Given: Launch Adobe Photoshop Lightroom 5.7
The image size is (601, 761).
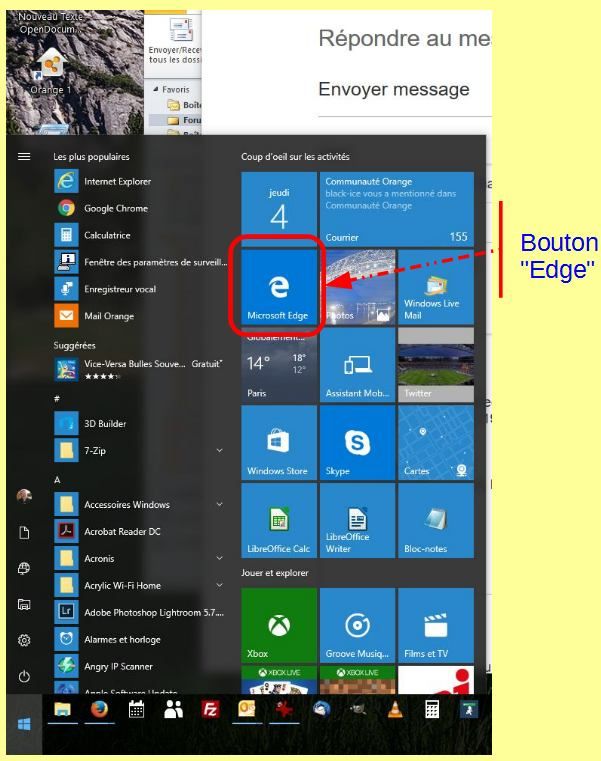Looking at the screenshot, I should point(140,612).
